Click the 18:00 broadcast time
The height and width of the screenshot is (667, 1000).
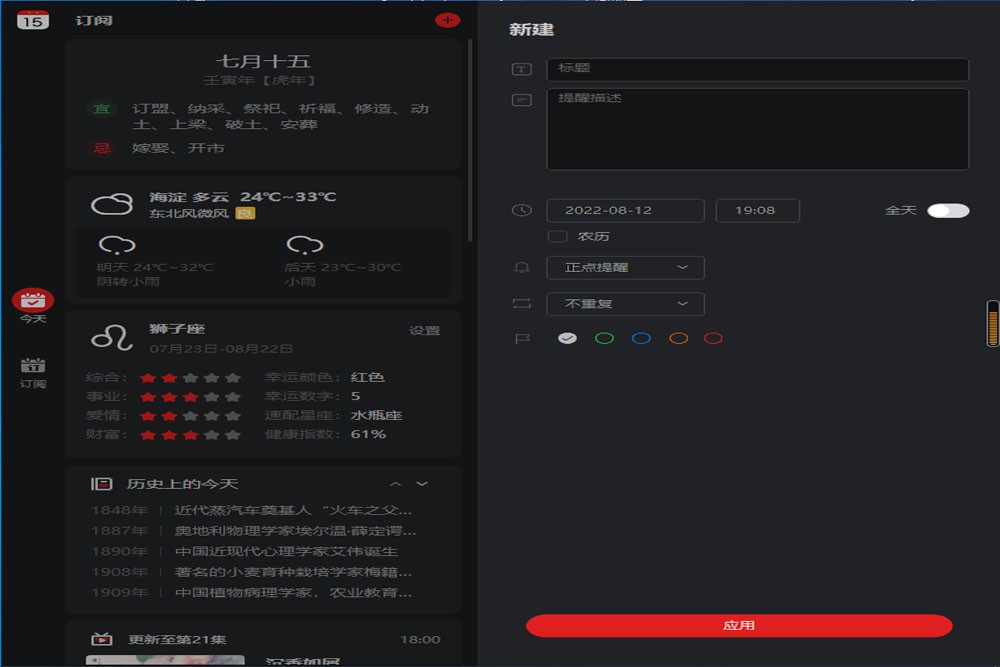pos(420,640)
